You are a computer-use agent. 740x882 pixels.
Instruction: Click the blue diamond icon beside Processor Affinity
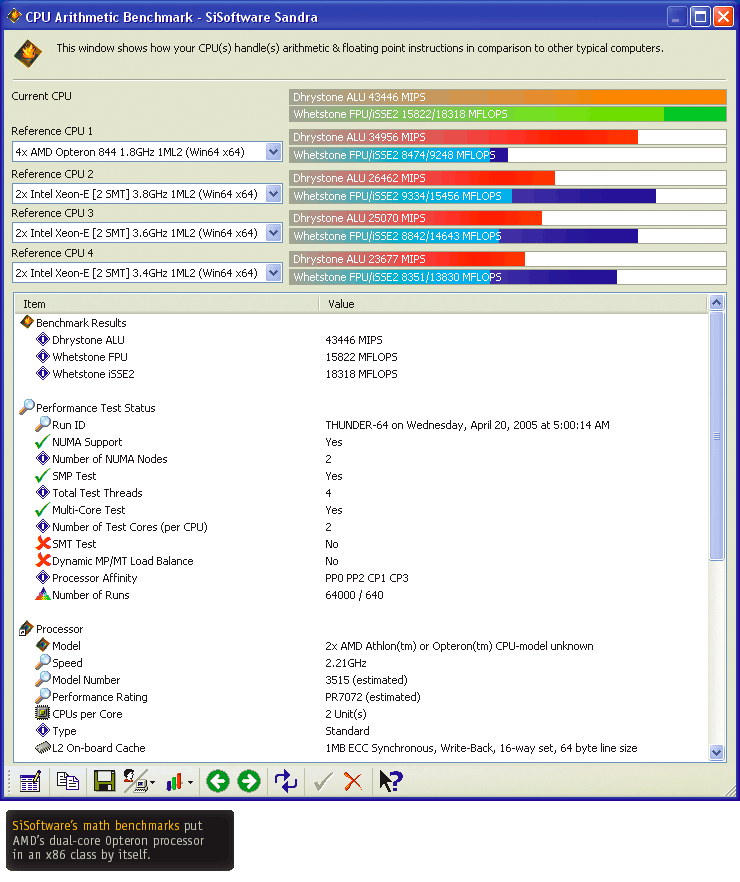(43, 577)
